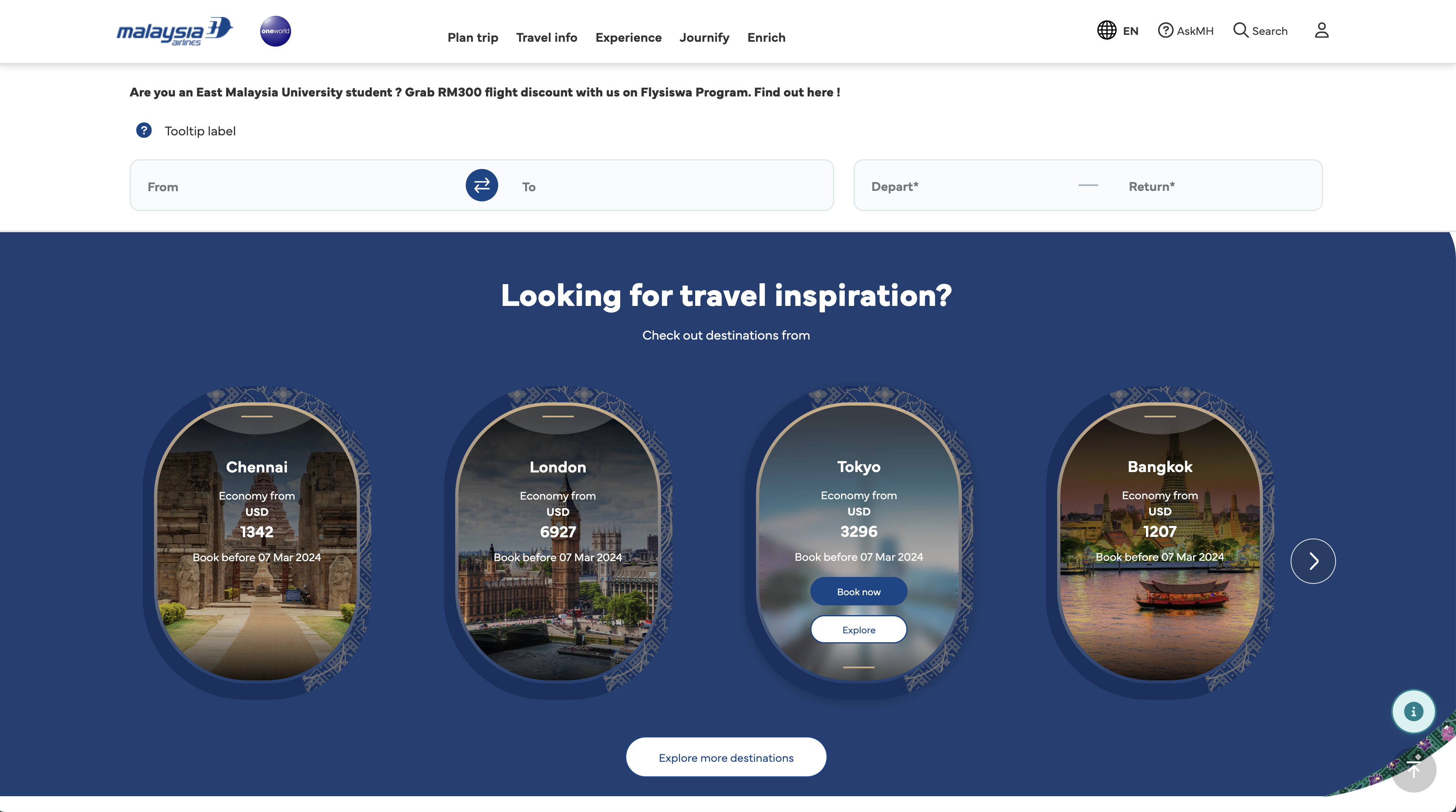The image size is (1456, 812).
Task: Click the Search magnifier icon
Action: click(x=1241, y=30)
